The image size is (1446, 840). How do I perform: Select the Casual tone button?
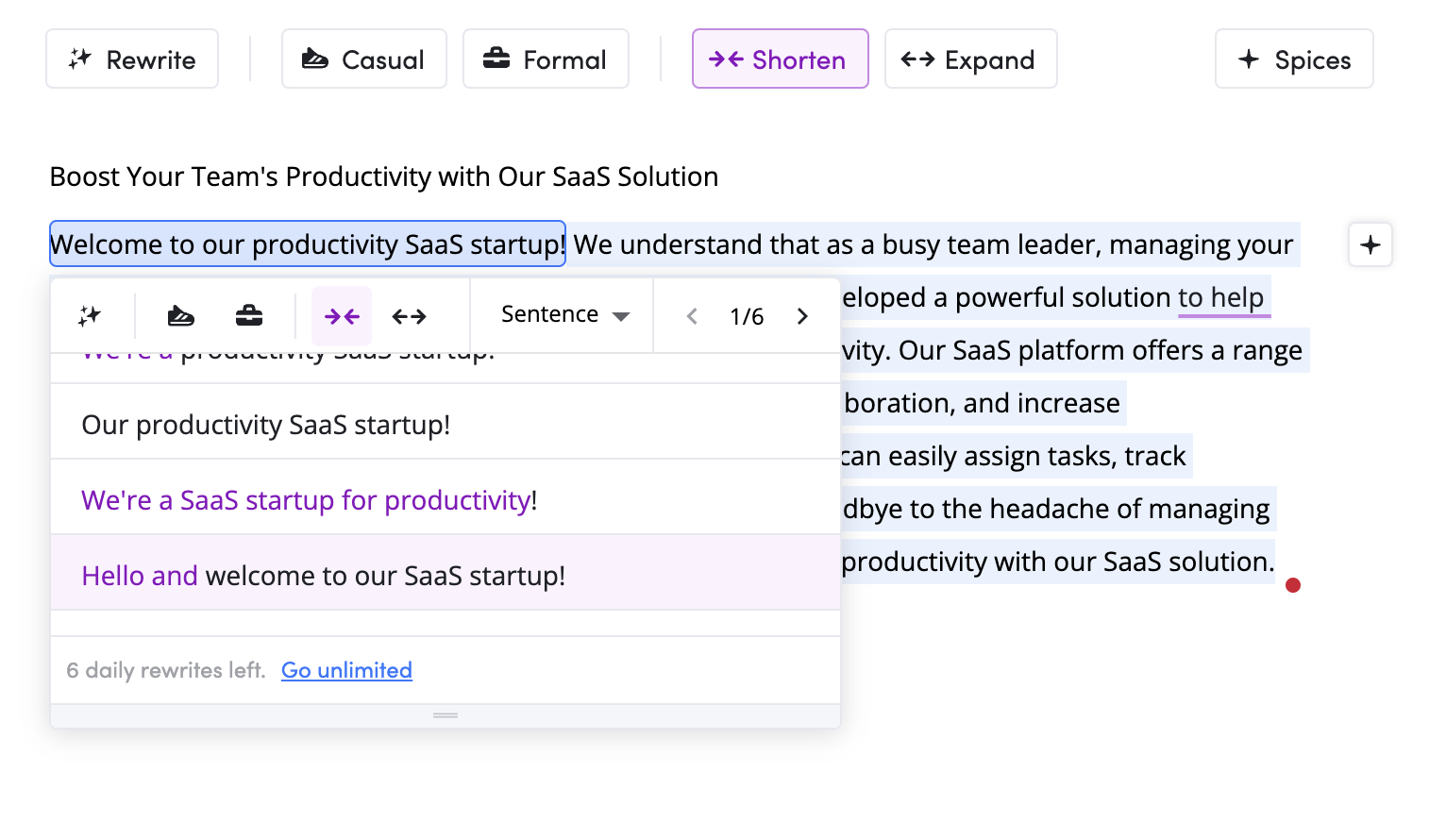pos(363,59)
